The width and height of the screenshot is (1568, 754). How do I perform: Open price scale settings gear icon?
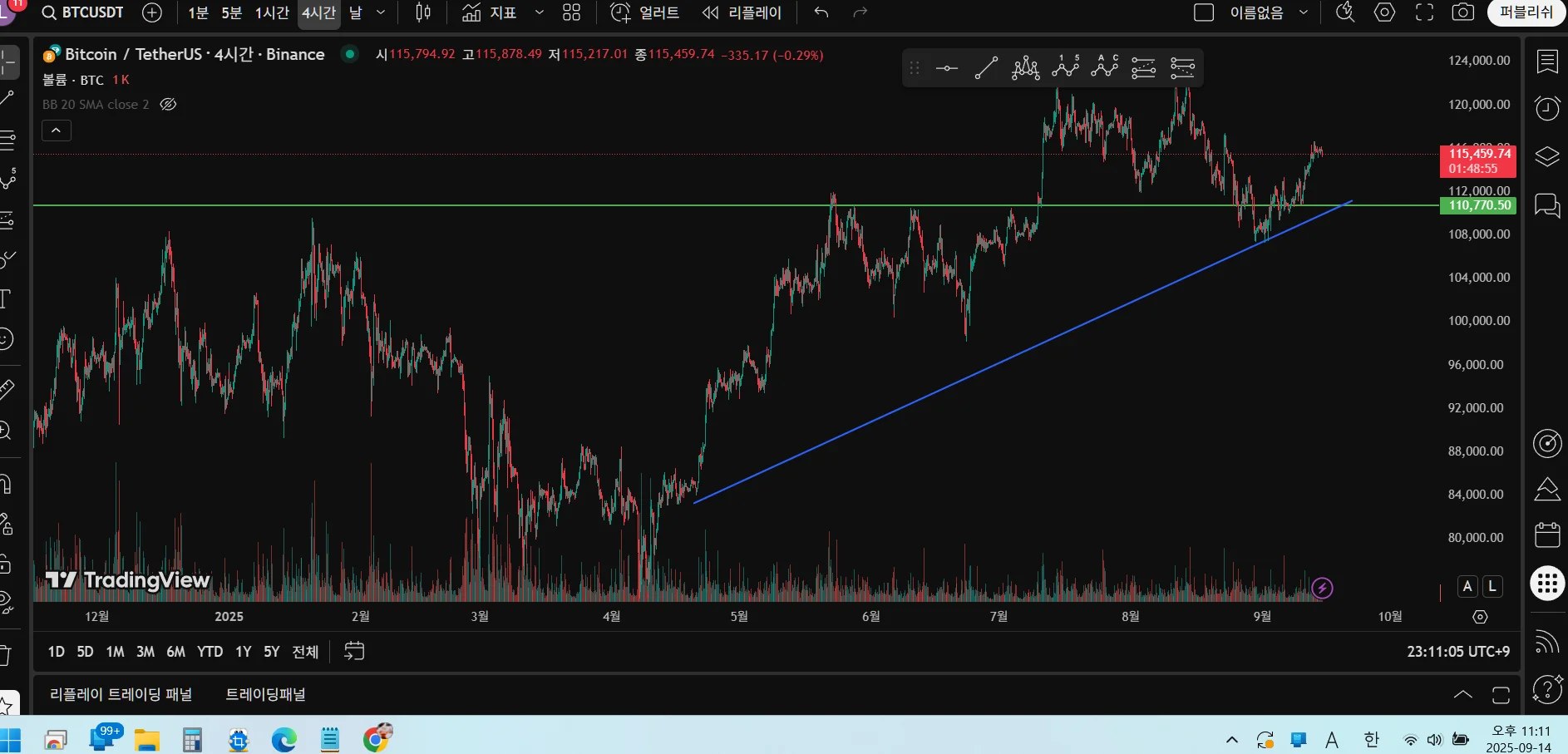click(x=1480, y=617)
